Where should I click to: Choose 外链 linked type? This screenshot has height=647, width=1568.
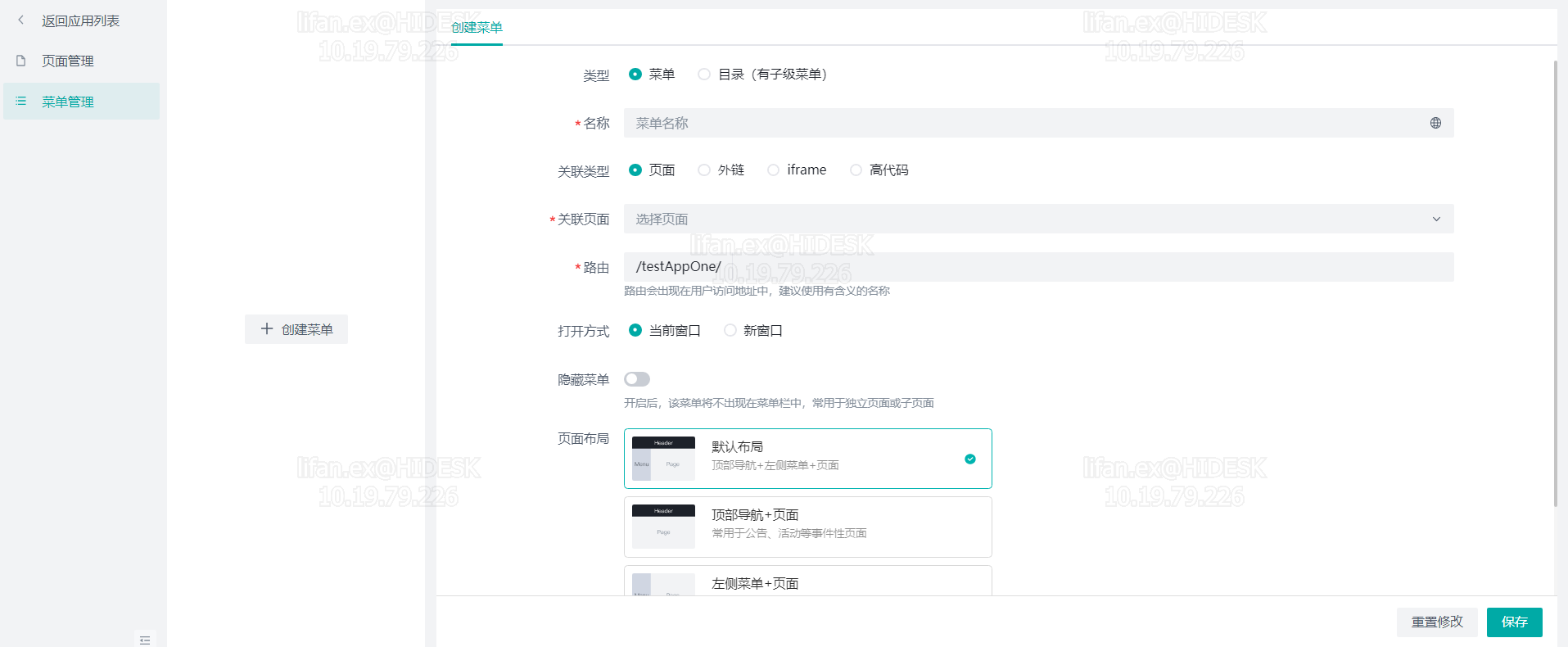[x=704, y=170]
